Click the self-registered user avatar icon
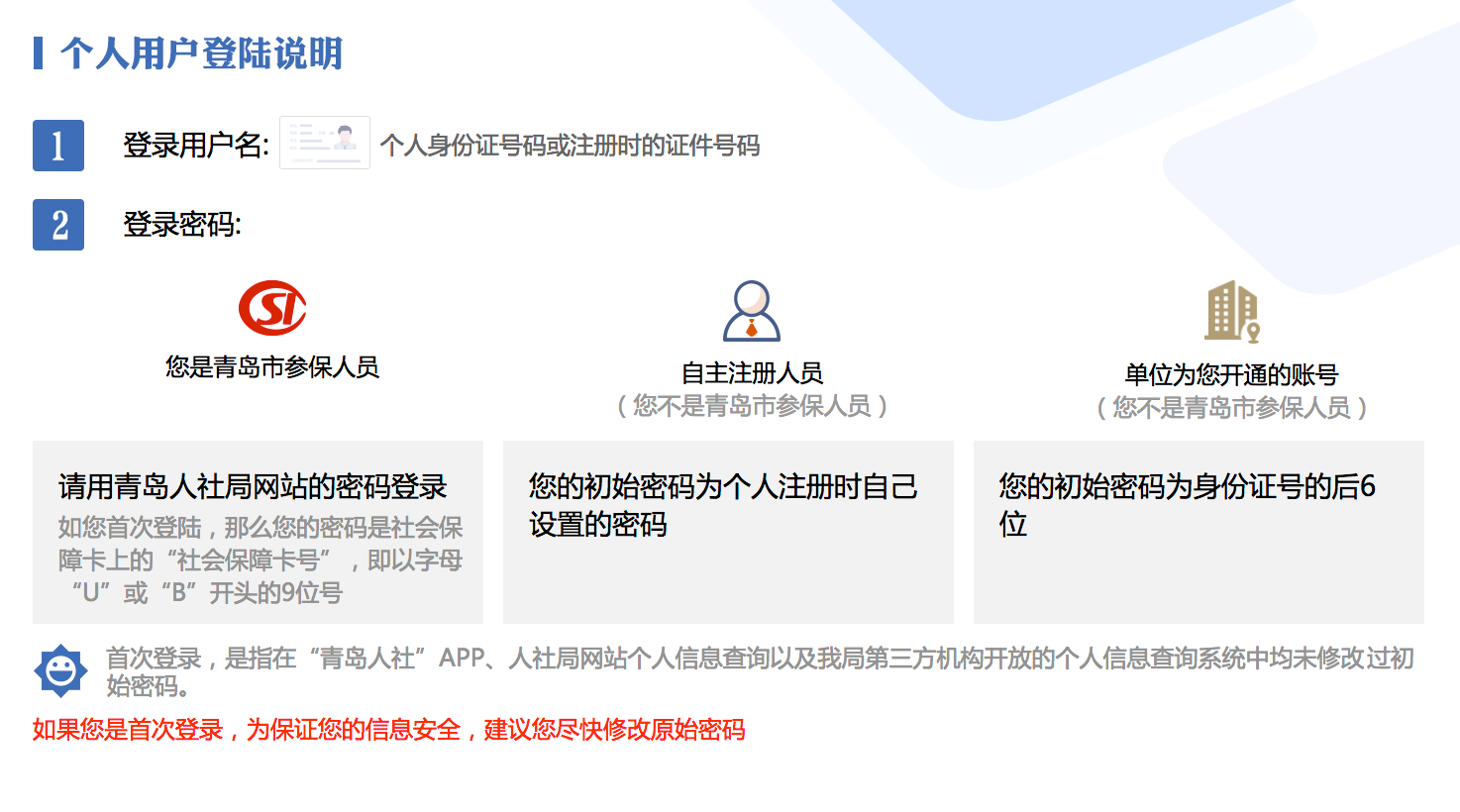1460x812 pixels. coord(752,311)
